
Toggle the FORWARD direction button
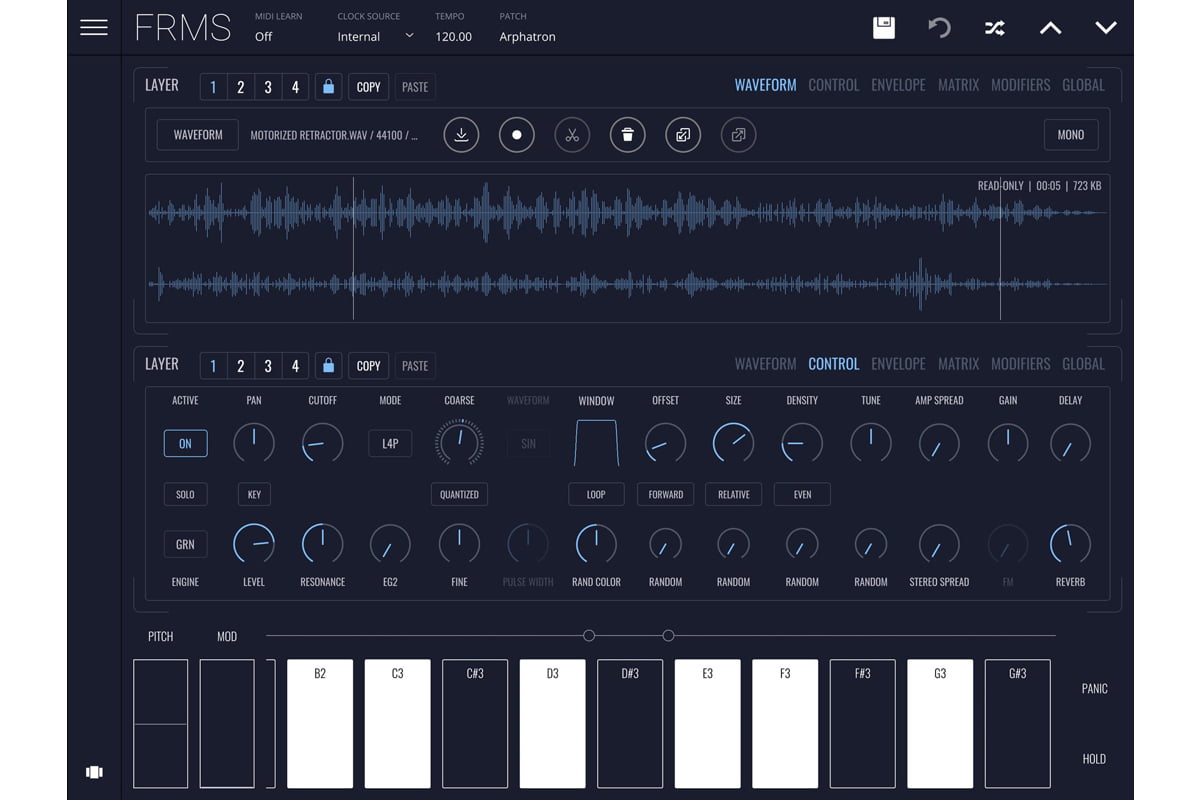(665, 494)
